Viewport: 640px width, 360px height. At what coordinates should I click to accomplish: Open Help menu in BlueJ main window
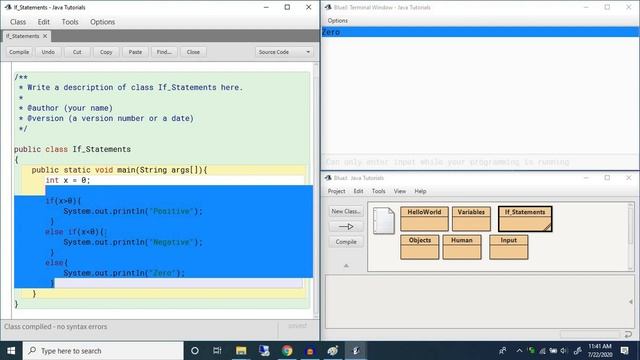(x=420, y=191)
